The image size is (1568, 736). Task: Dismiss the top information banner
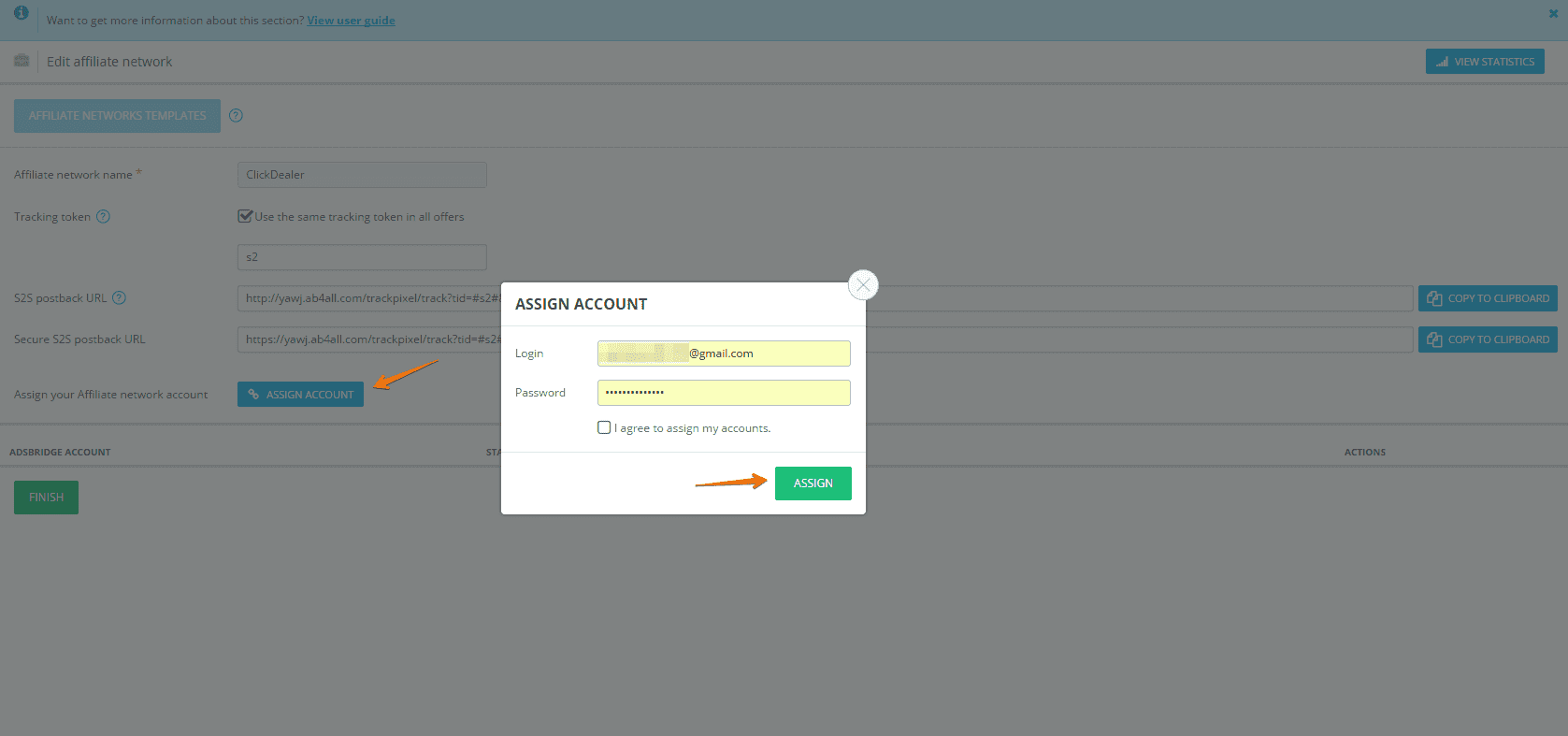1554,14
